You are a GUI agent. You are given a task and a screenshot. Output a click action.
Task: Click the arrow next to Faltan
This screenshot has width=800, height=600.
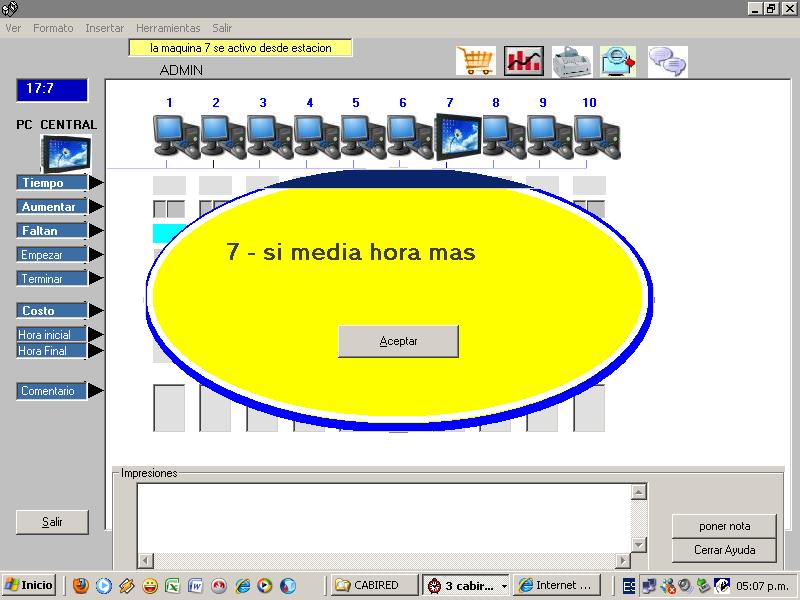tap(96, 231)
